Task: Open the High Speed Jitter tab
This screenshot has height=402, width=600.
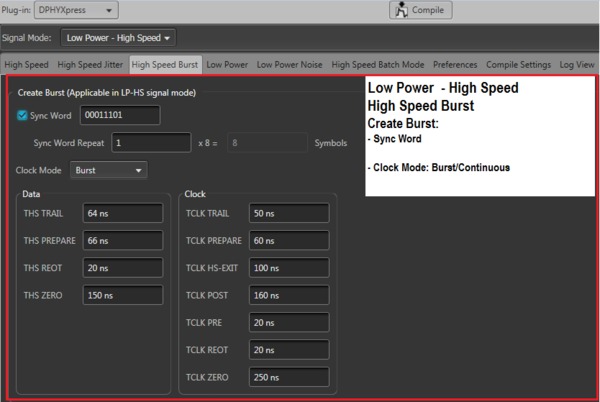Action: pyautogui.click(x=91, y=65)
